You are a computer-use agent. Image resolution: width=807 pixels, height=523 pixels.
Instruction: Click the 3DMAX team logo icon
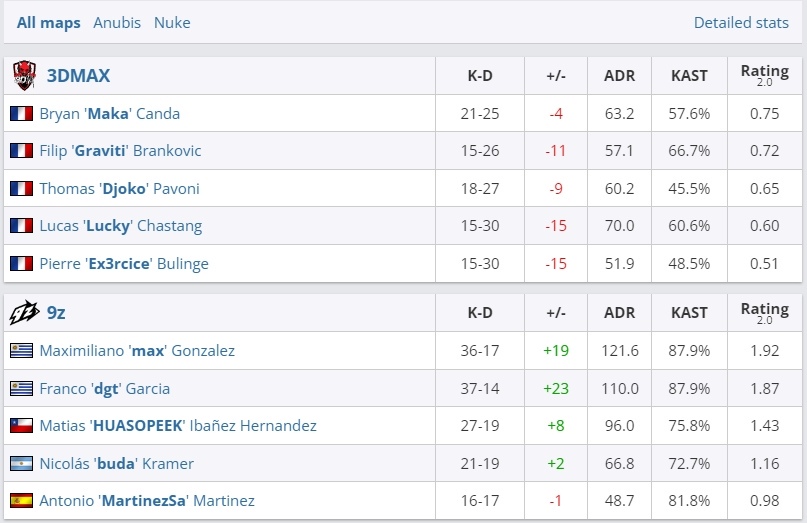[24, 75]
